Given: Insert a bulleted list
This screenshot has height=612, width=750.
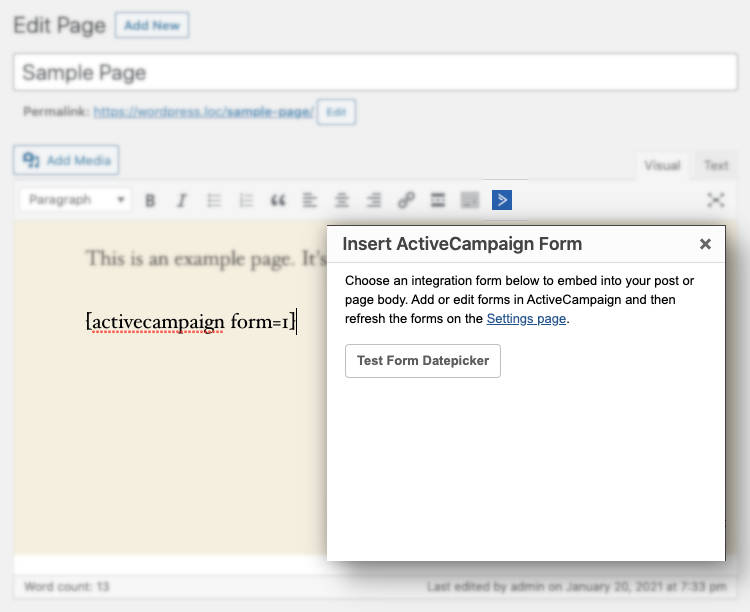Looking at the screenshot, I should click(x=214, y=200).
